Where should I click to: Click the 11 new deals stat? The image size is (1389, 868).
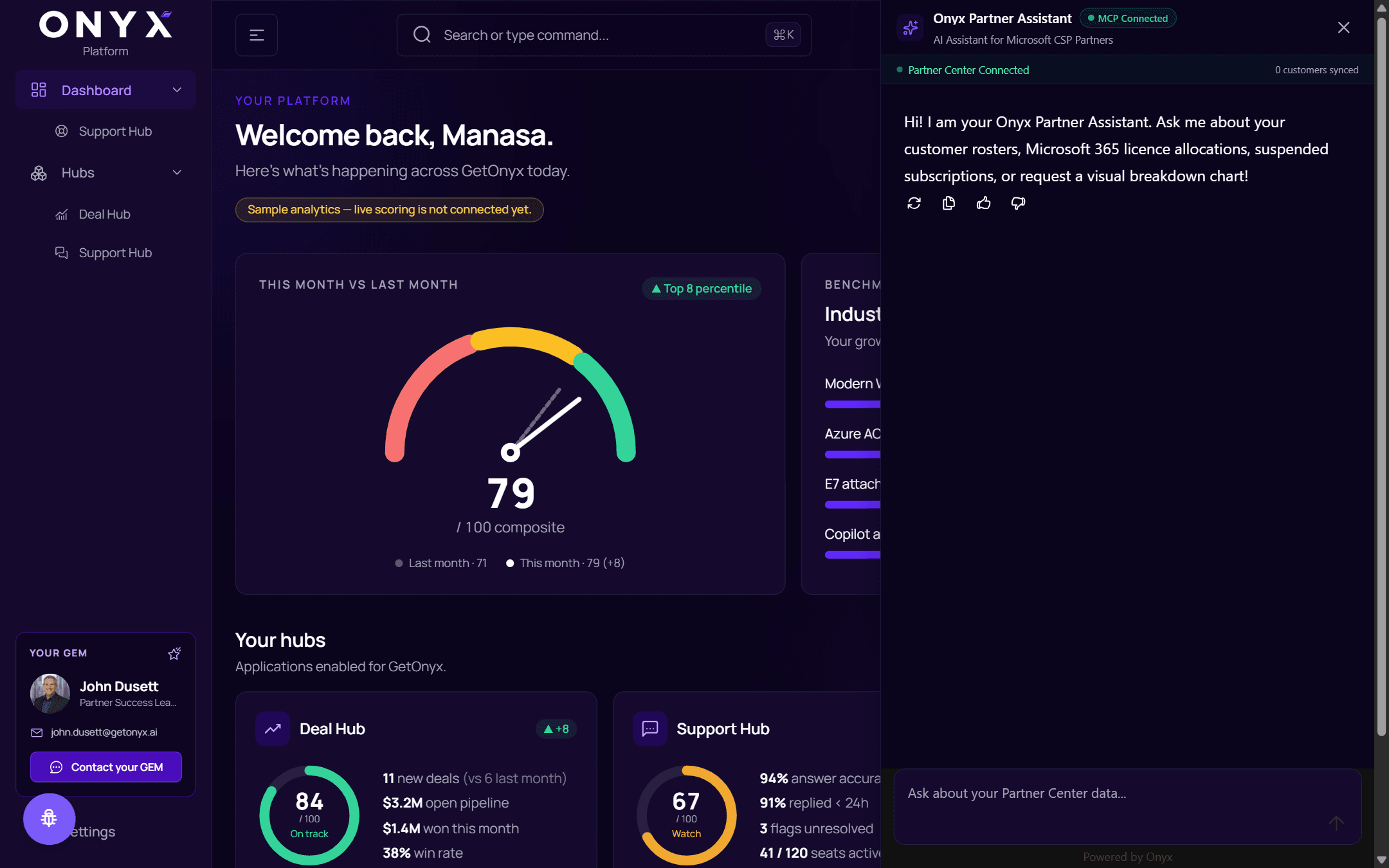pos(475,779)
